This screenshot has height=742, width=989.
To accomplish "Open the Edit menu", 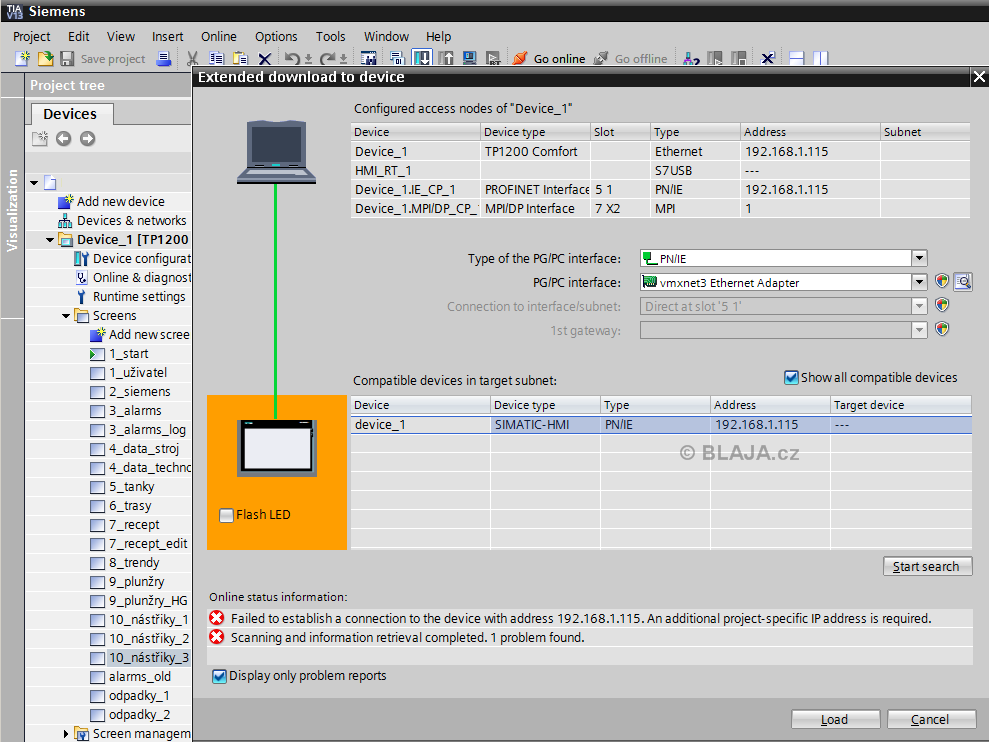I will click(79, 37).
